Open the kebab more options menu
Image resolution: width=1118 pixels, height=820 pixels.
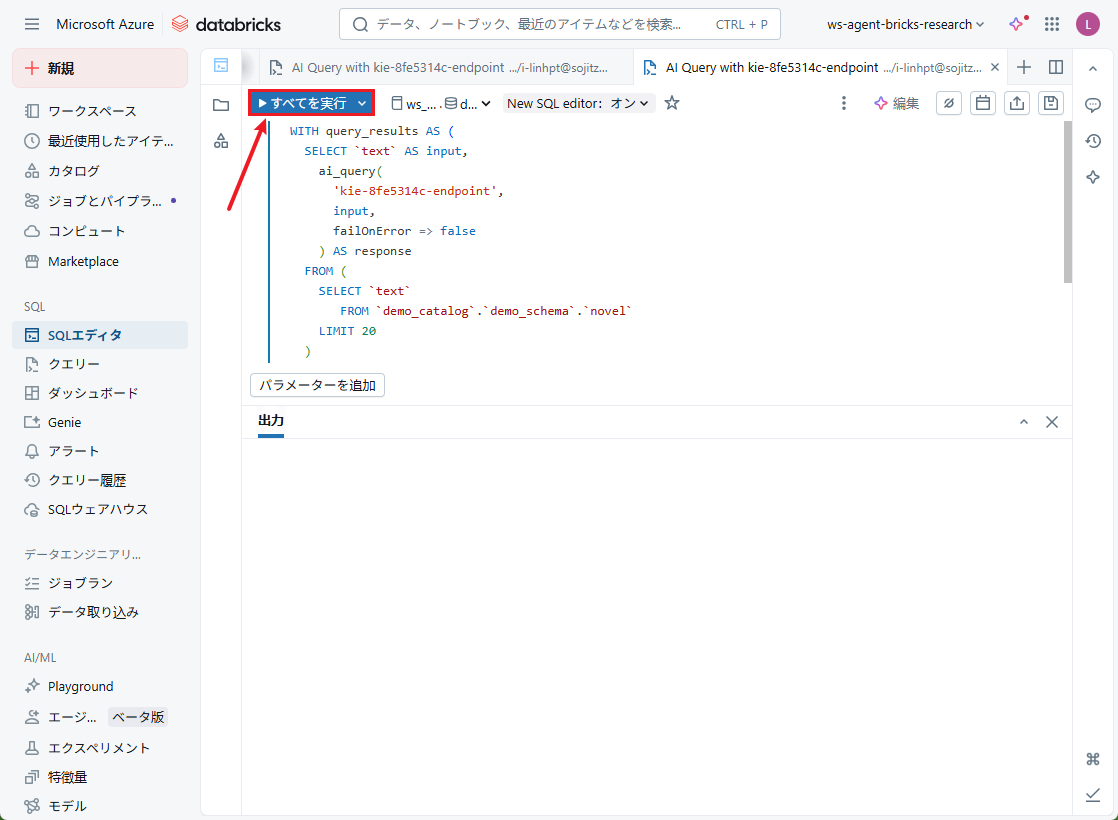pyautogui.click(x=844, y=103)
